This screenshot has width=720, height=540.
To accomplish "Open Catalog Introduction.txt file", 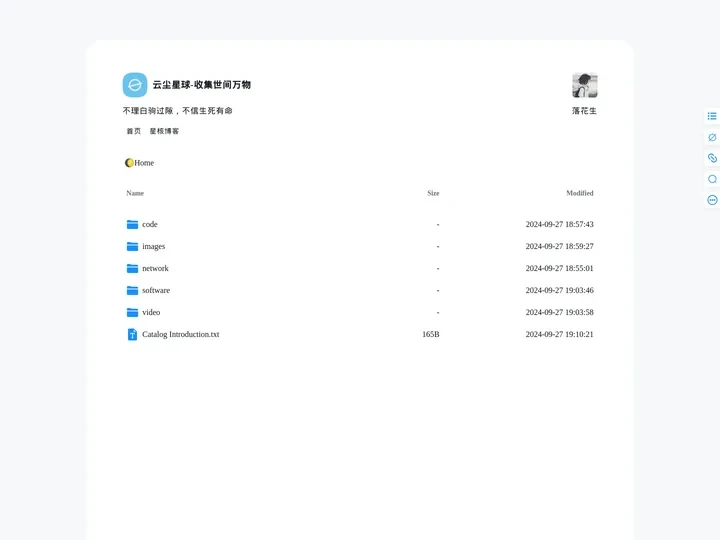I will point(180,334).
